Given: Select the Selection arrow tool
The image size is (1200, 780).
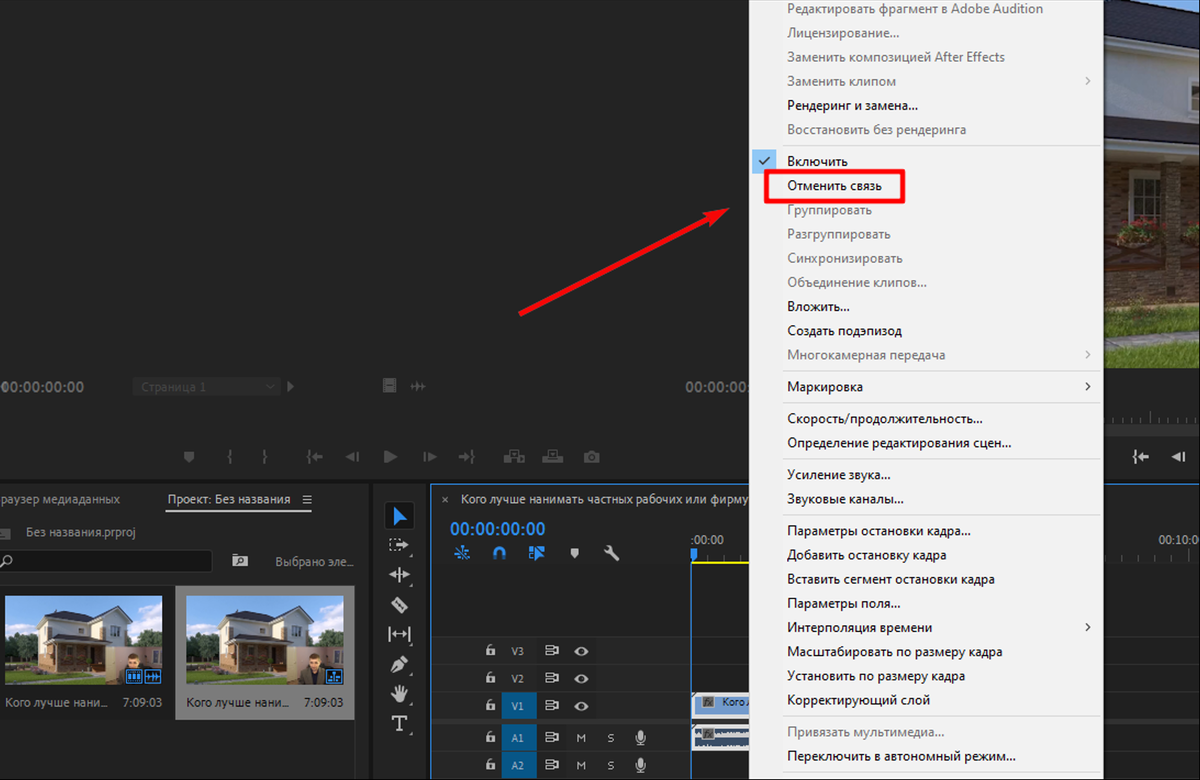Looking at the screenshot, I should [x=400, y=516].
